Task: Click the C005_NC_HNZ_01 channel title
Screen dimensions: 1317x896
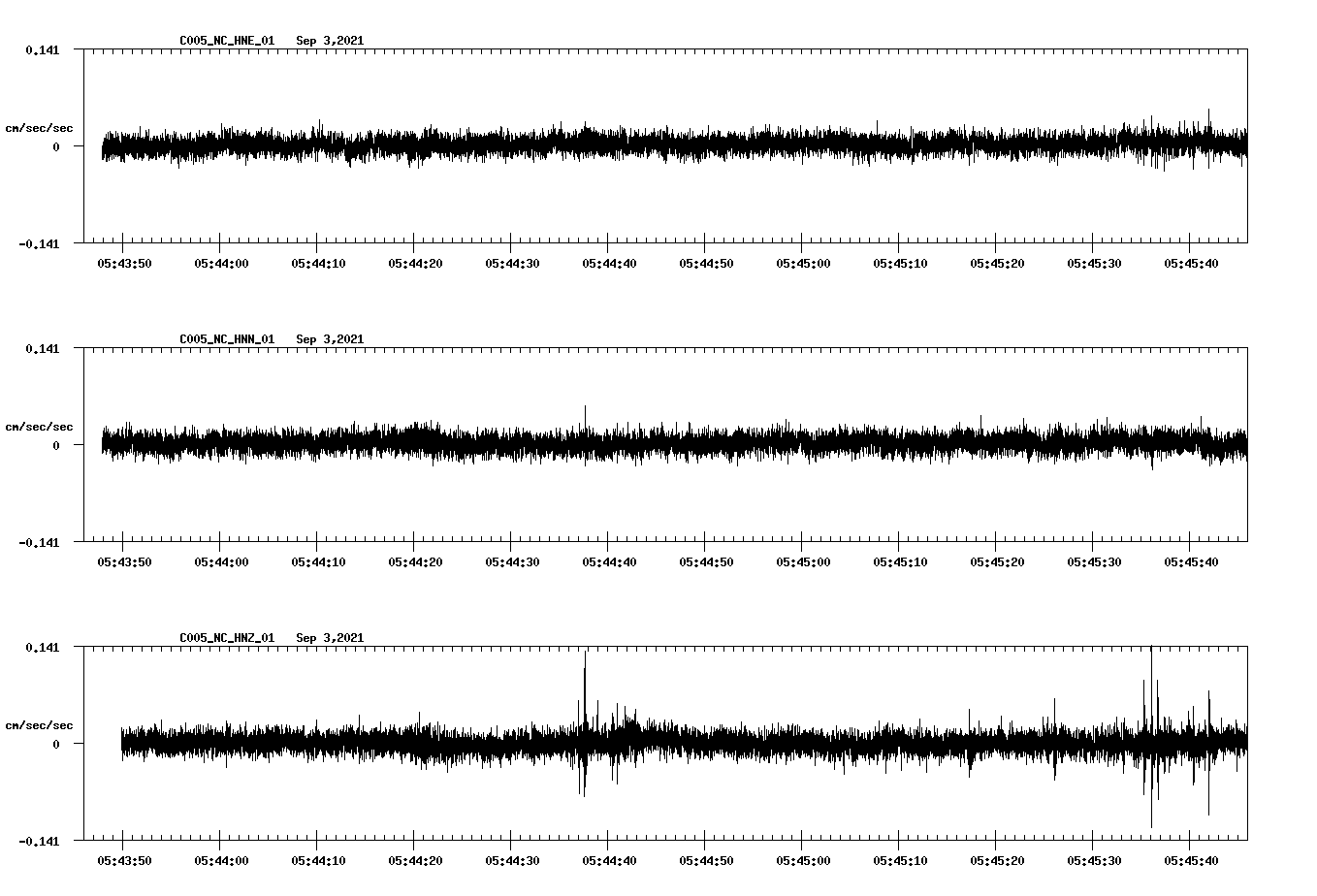Action: point(227,638)
